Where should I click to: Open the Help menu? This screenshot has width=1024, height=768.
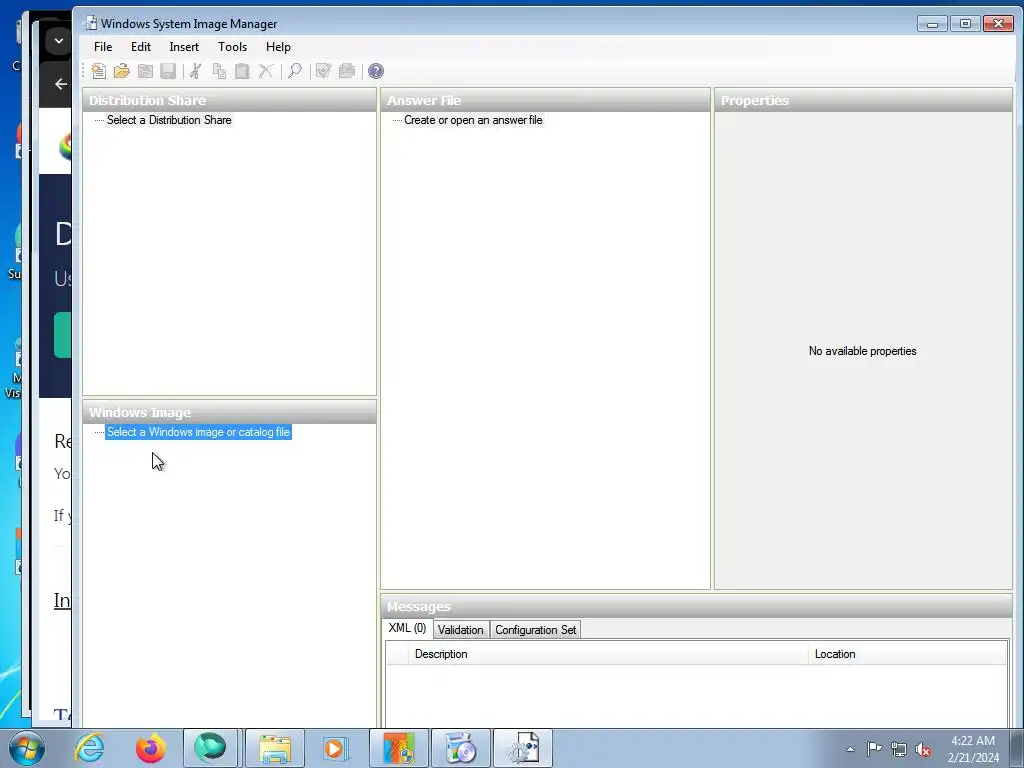(278, 47)
